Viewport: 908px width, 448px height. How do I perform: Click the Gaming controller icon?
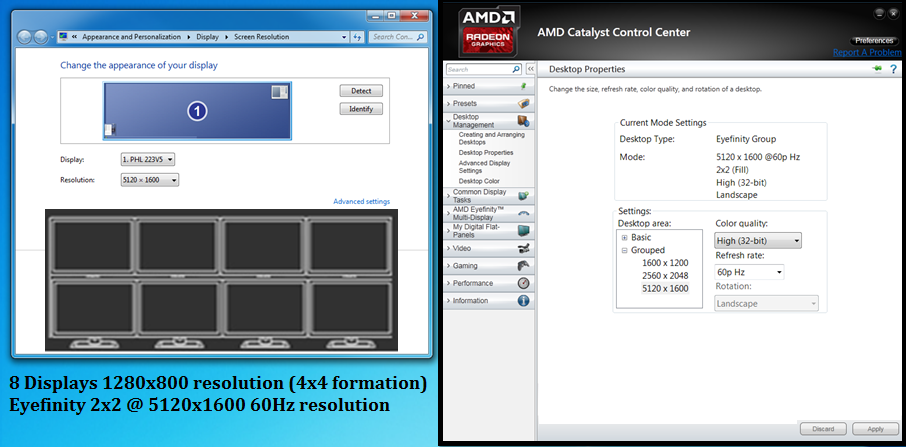(523, 266)
